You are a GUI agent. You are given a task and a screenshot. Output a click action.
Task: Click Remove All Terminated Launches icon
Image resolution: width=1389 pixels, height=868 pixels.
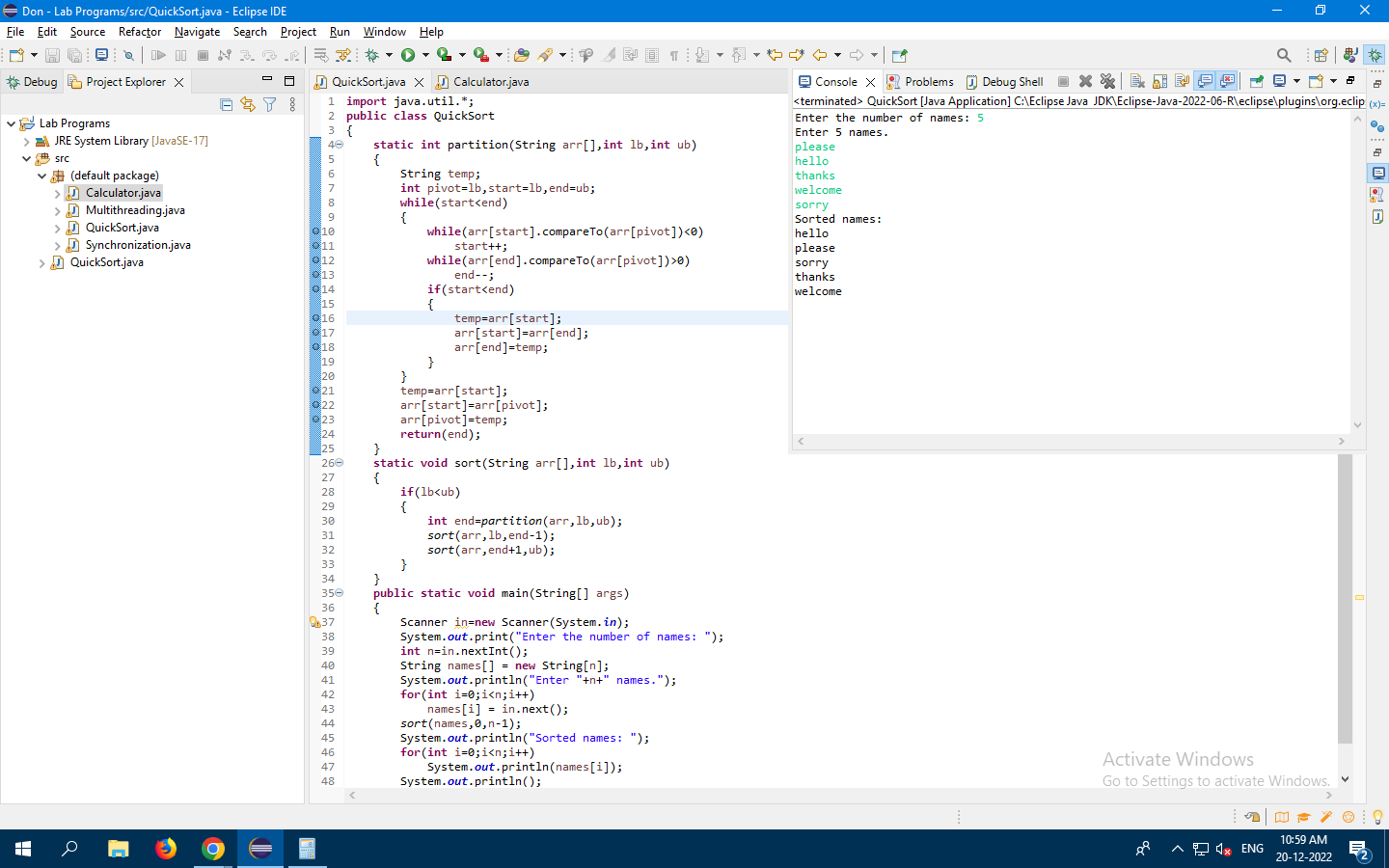coord(1107,81)
